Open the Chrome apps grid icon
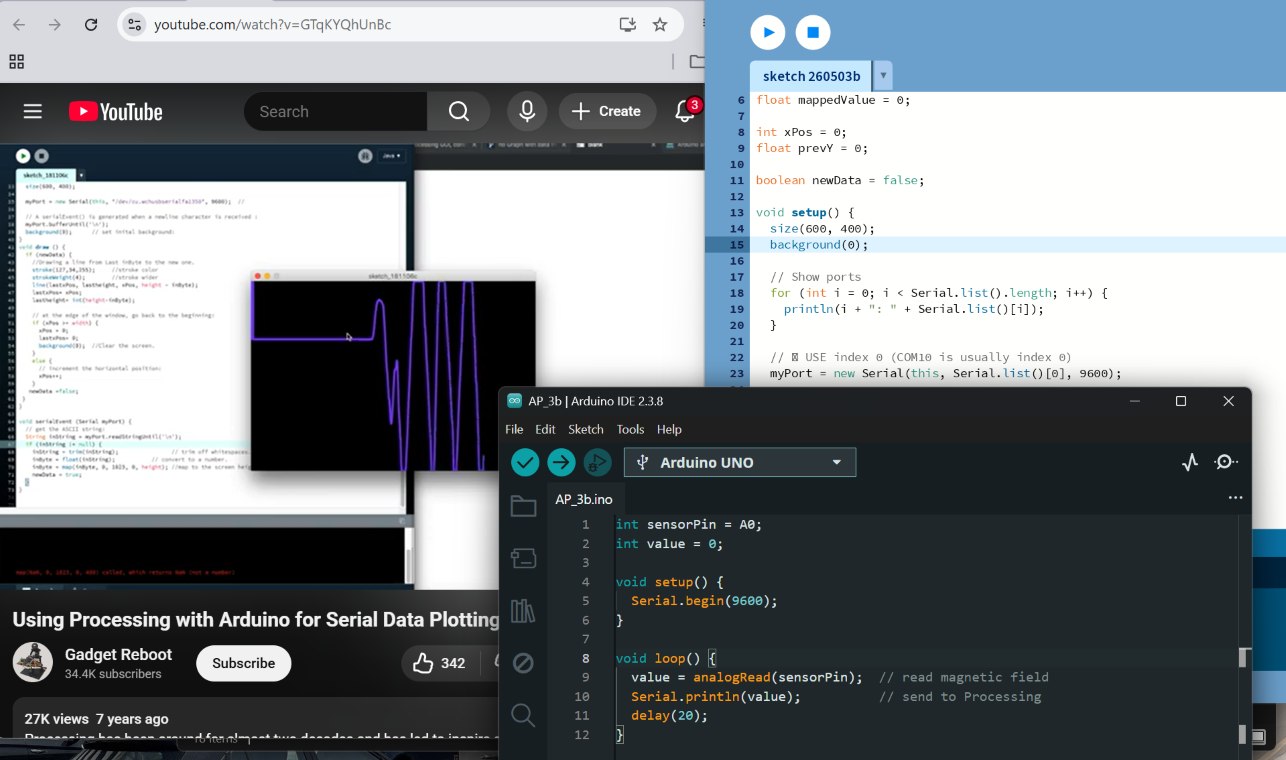Image resolution: width=1286 pixels, height=760 pixels. tap(16, 62)
